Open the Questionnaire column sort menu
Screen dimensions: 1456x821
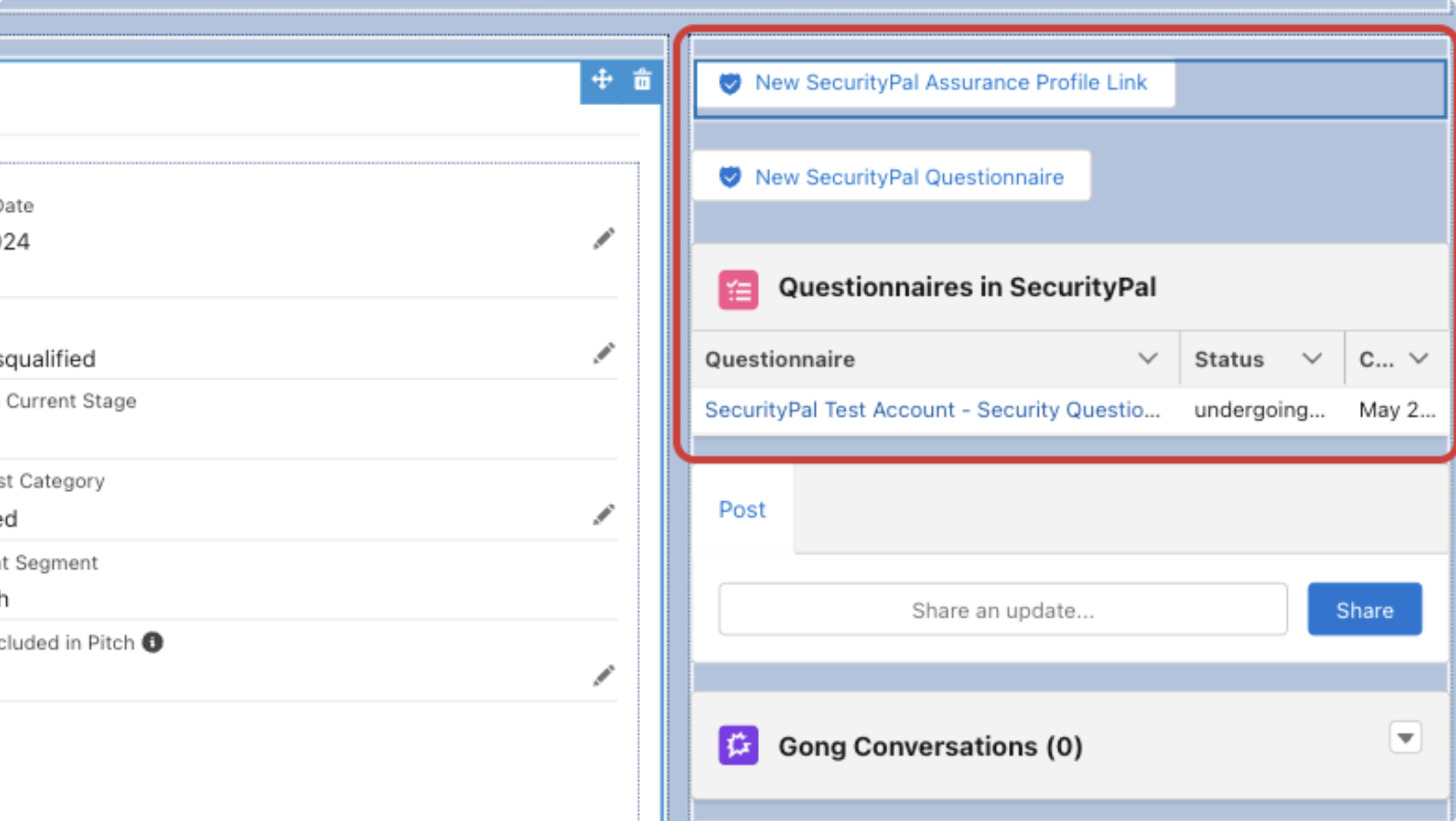[x=1147, y=359]
